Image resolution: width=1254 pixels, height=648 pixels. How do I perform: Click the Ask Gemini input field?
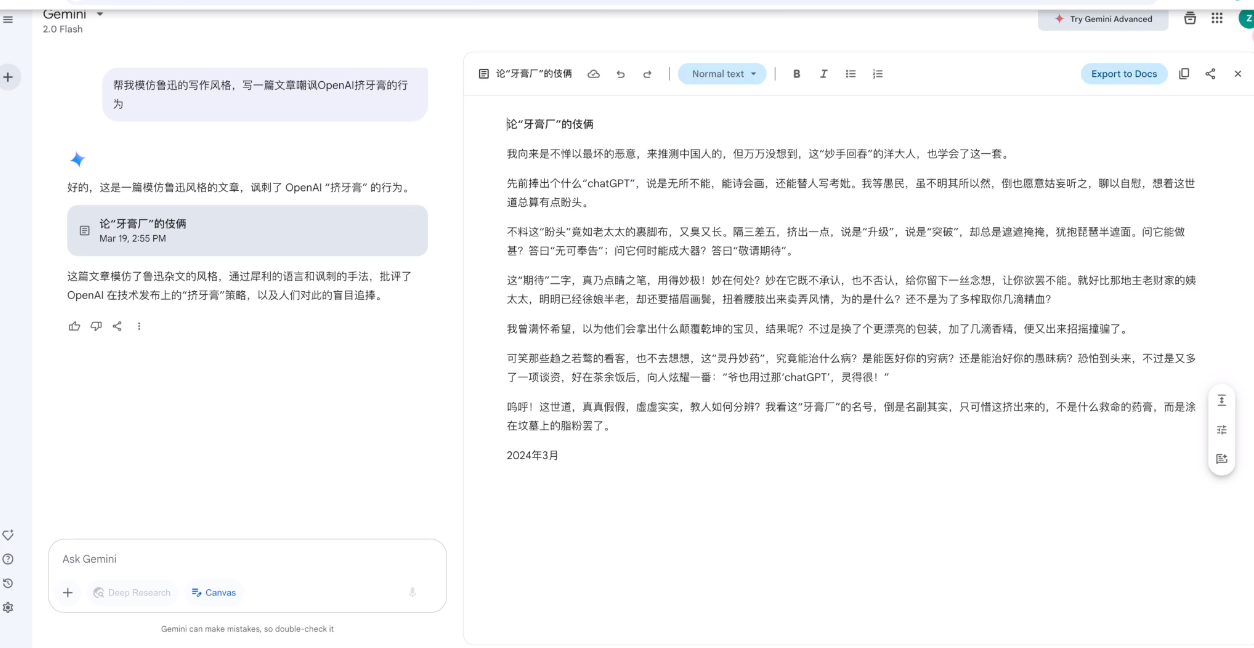point(247,559)
